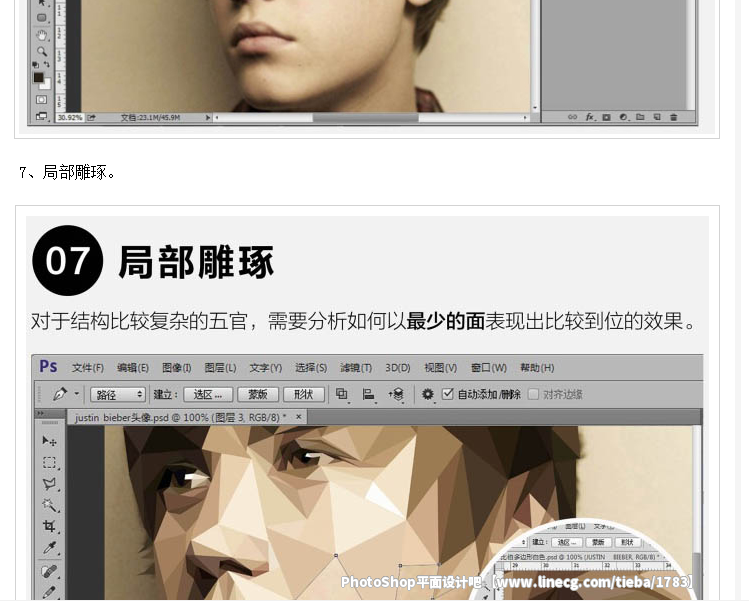Viewport: 749px width, 601px height.
Task: Open the 图层(L) menu
Action: click(x=220, y=368)
